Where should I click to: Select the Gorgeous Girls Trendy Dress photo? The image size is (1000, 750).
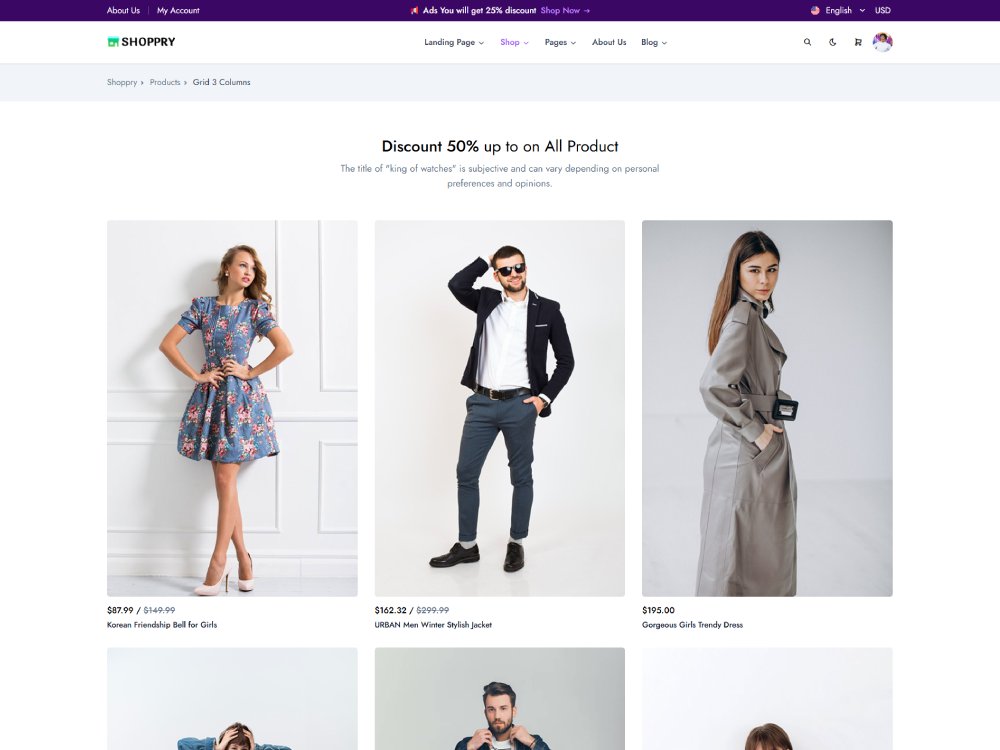(767, 408)
